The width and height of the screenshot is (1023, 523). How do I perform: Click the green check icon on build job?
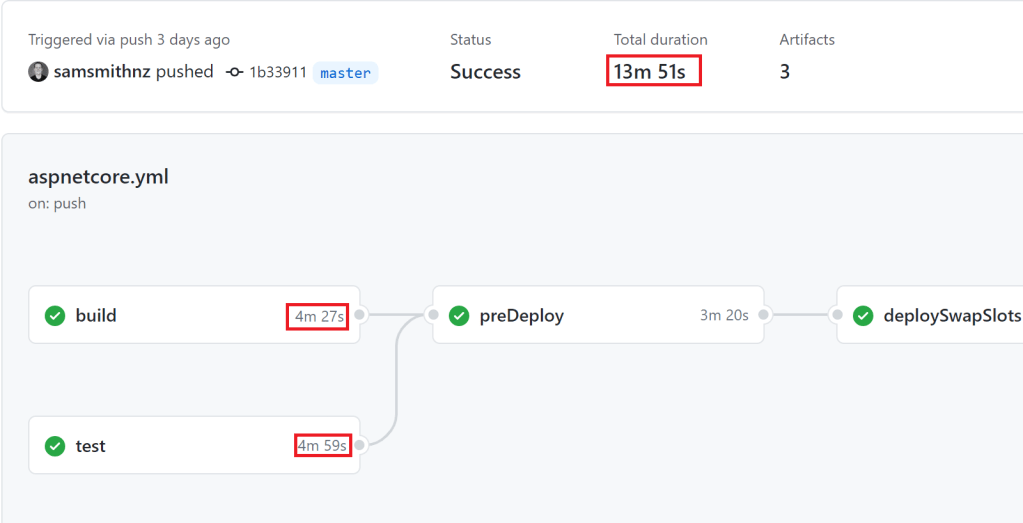pyautogui.click(x=55, y=316)
